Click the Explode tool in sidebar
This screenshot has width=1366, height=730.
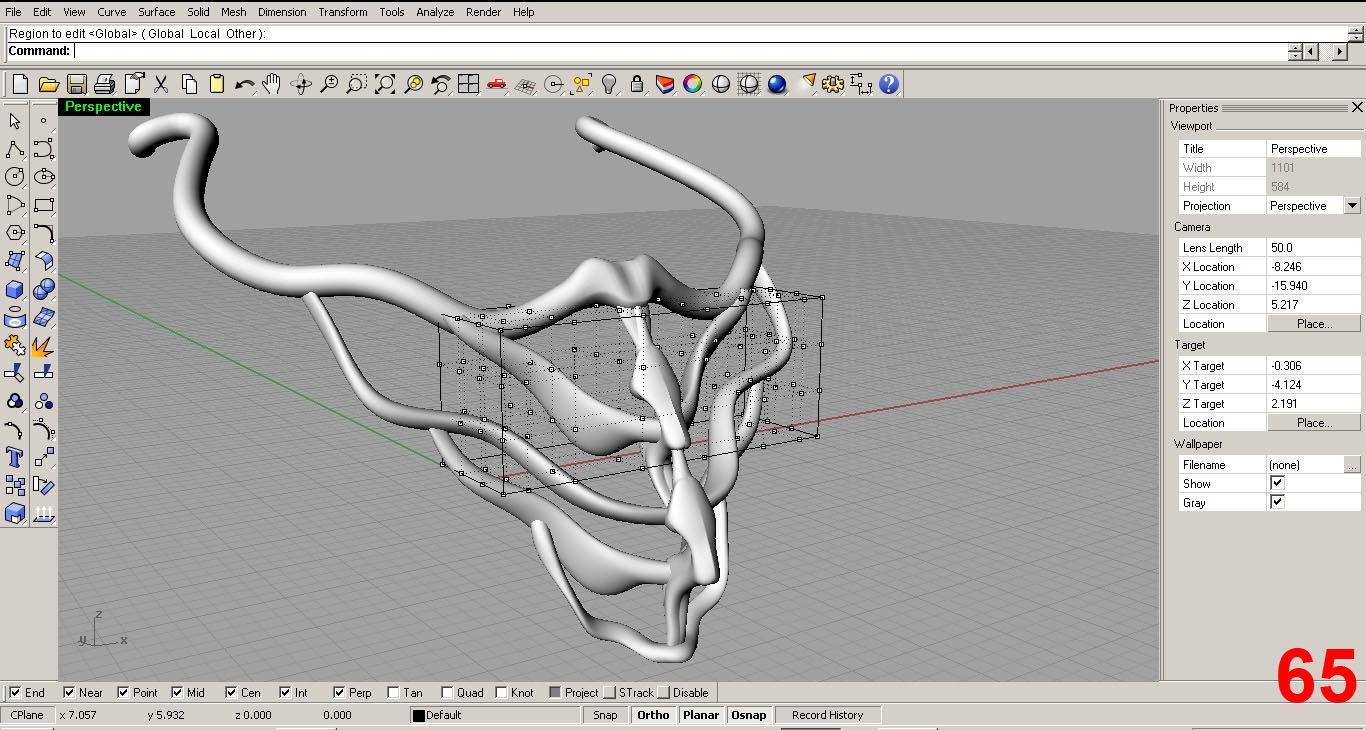pyautogui.click(x=43, y=345)
